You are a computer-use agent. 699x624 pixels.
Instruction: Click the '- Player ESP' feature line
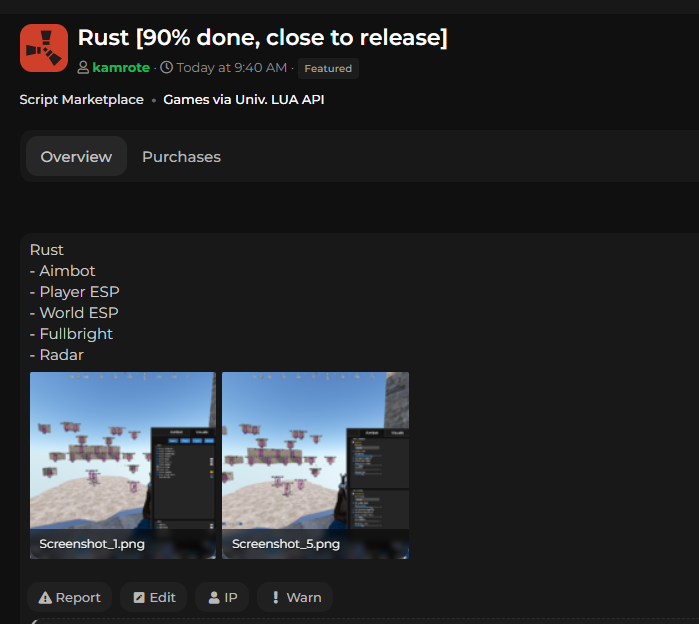(74, 291)
